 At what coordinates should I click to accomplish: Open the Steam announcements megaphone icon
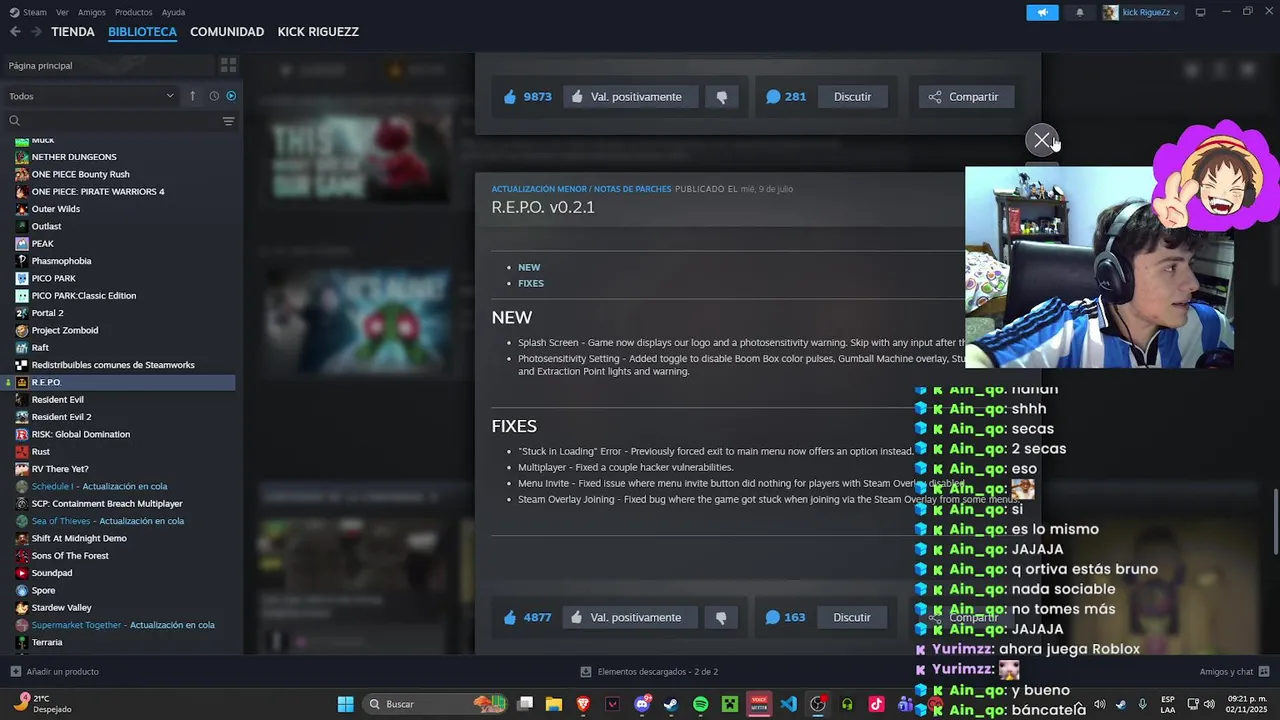point(1042,12)
